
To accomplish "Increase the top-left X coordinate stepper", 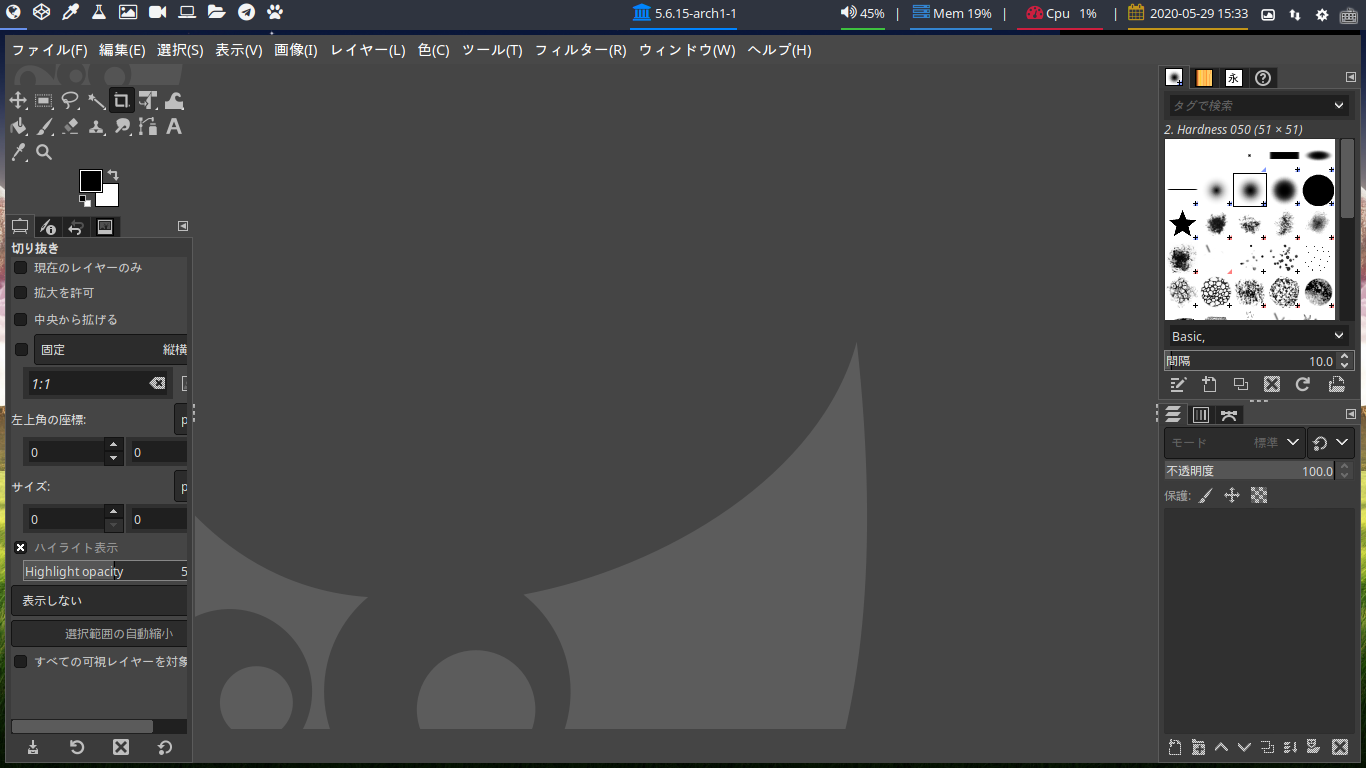I will click(x=114, y=445).
